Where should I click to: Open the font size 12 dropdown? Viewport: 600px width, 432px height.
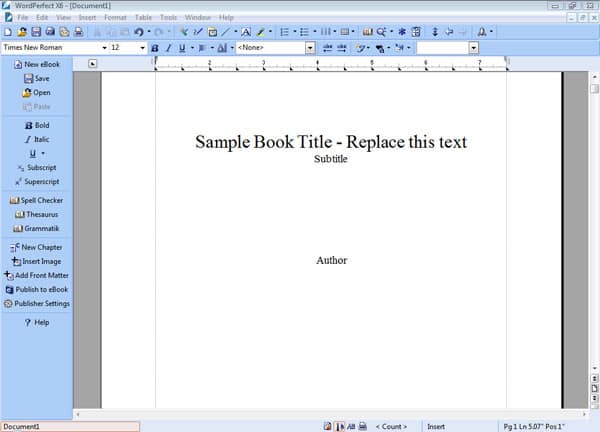pos(142,48)
